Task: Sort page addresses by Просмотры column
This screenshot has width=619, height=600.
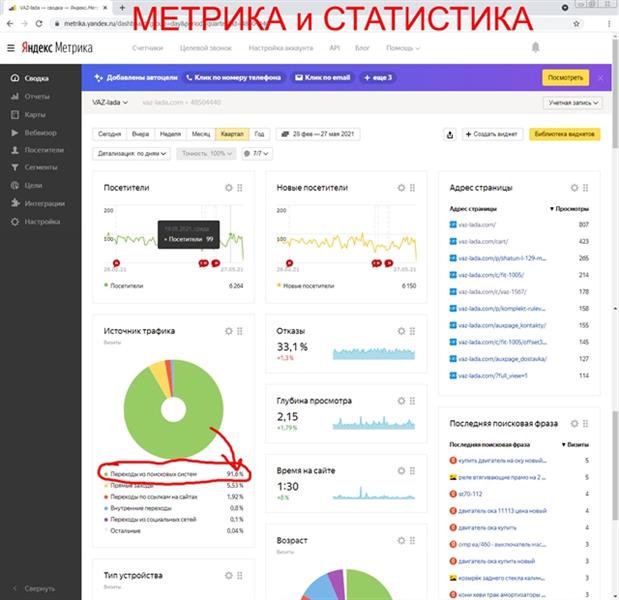Action: click(x=569, y=209)
